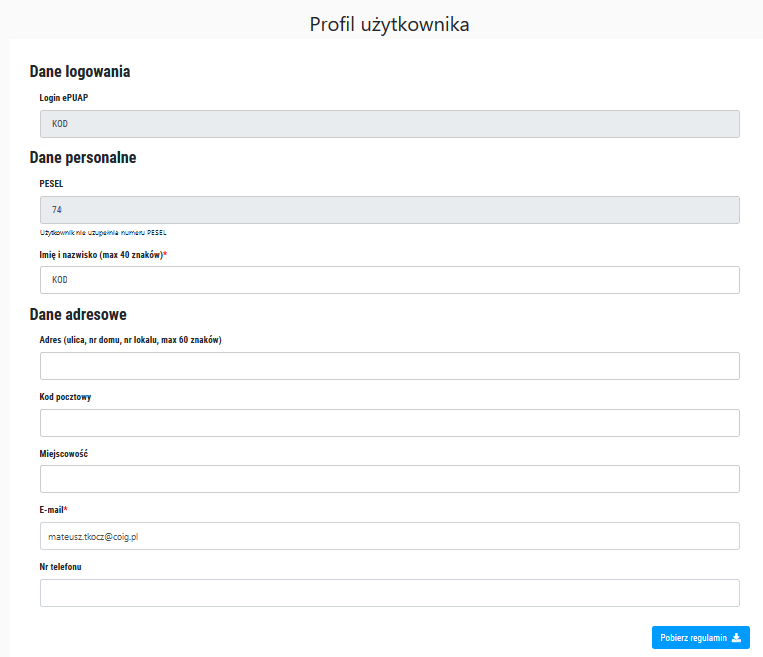Click the Dane personalne heading
The image size is (763, 657).
tap(83, 158)
